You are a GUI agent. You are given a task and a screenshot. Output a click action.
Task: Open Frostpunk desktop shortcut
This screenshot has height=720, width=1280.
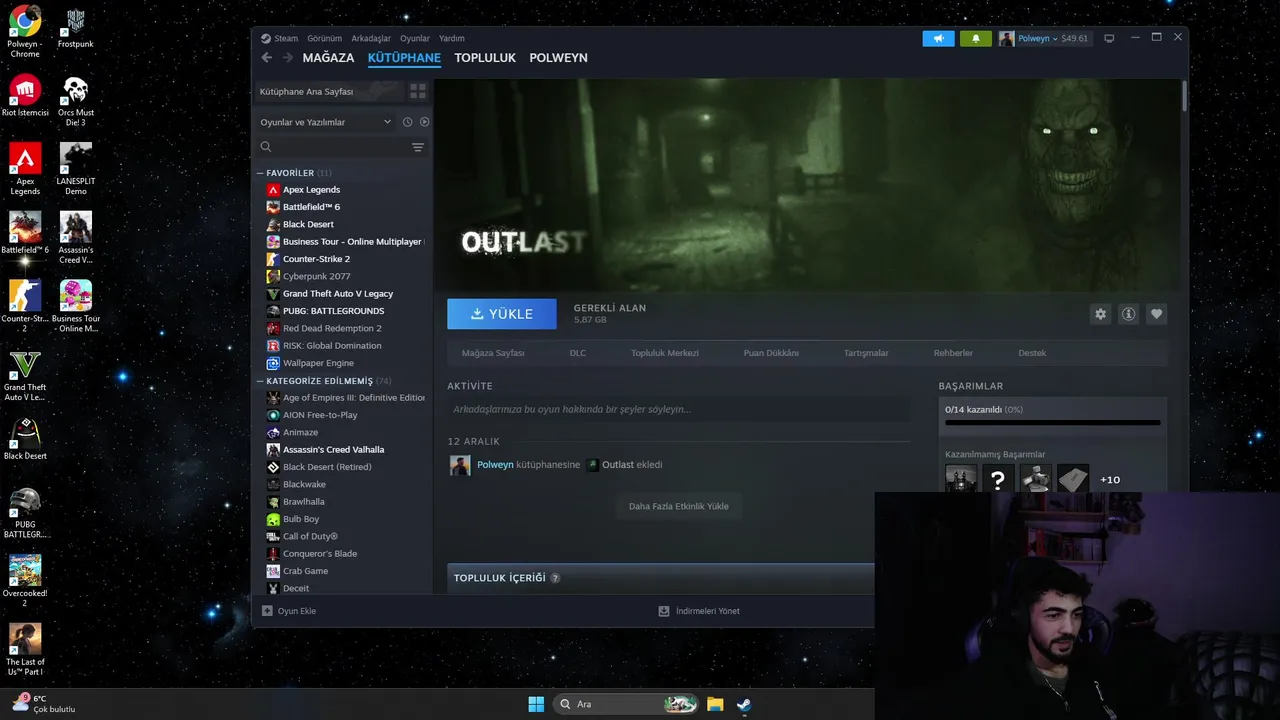click(x=75, y=28)
